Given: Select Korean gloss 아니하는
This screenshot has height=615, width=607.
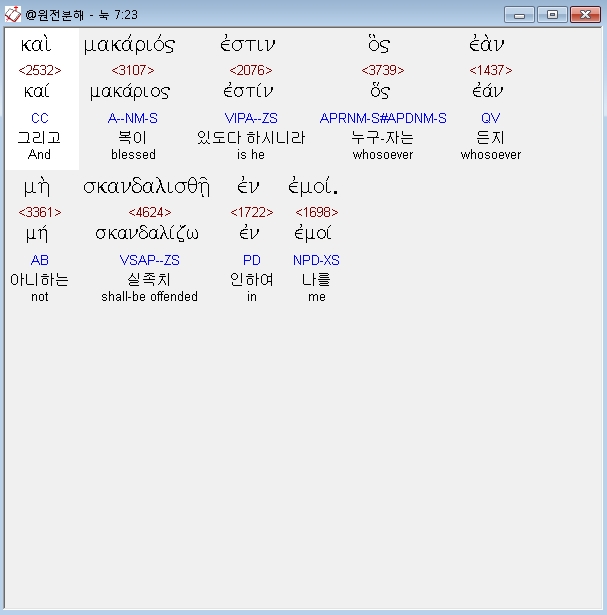Looking at the screenshot, I should tap(39, 280).
